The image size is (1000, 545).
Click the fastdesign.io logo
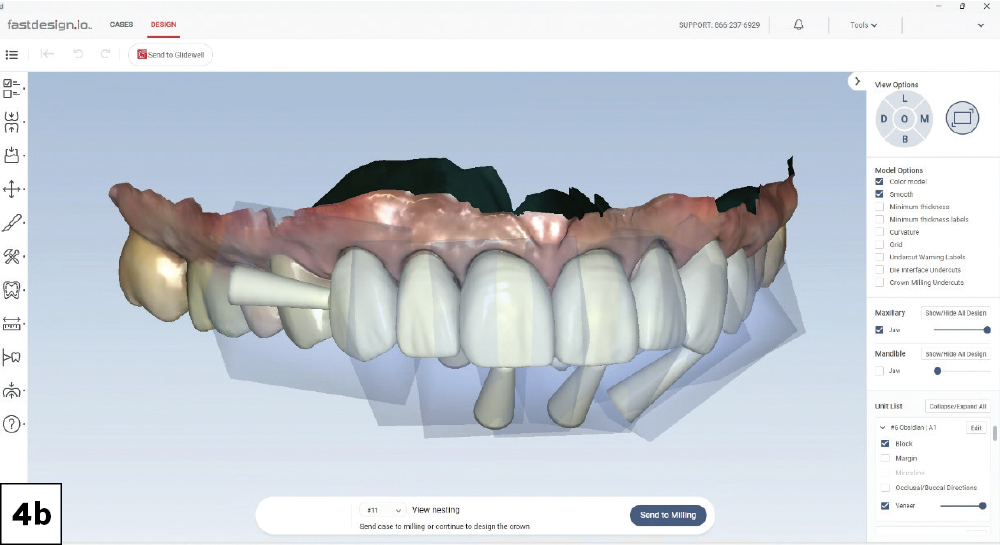pos(49,25)
